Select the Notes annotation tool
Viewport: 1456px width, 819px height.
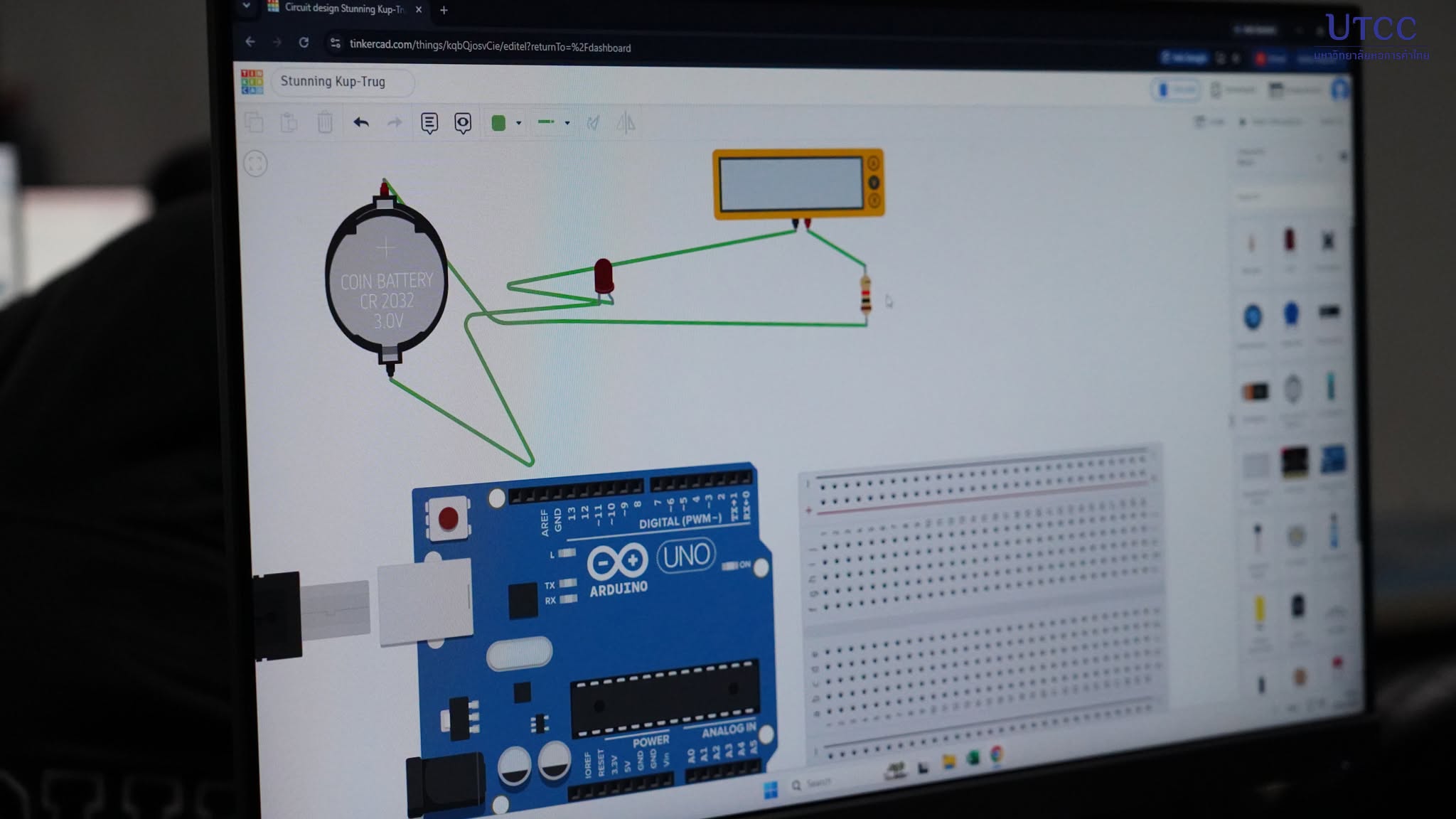[429, 123]
